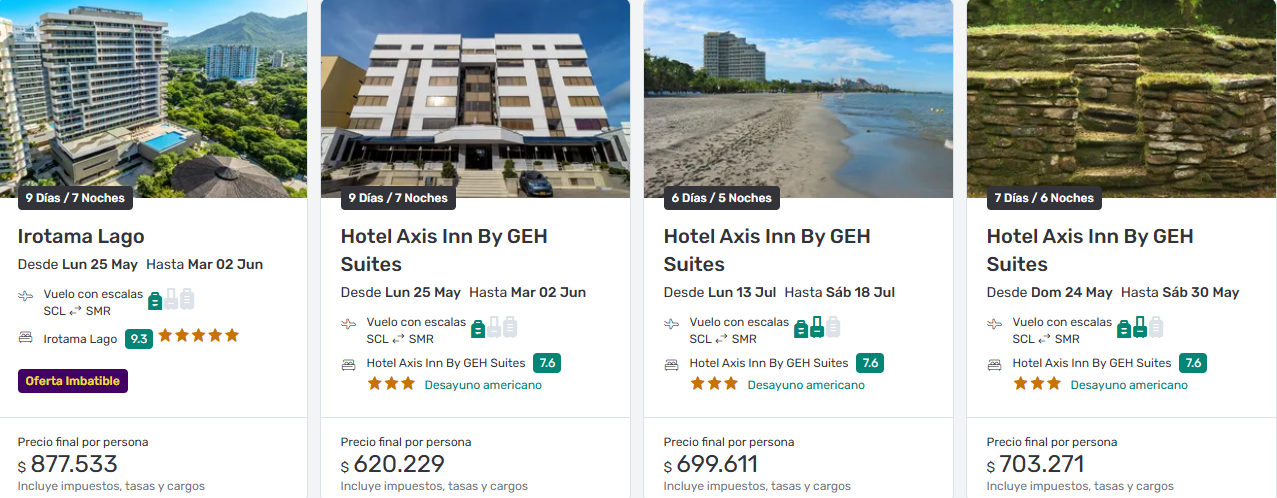Open the Irotama Lago package title
This screenshot has width=1277, height=498.
click(x=81, y=237)
